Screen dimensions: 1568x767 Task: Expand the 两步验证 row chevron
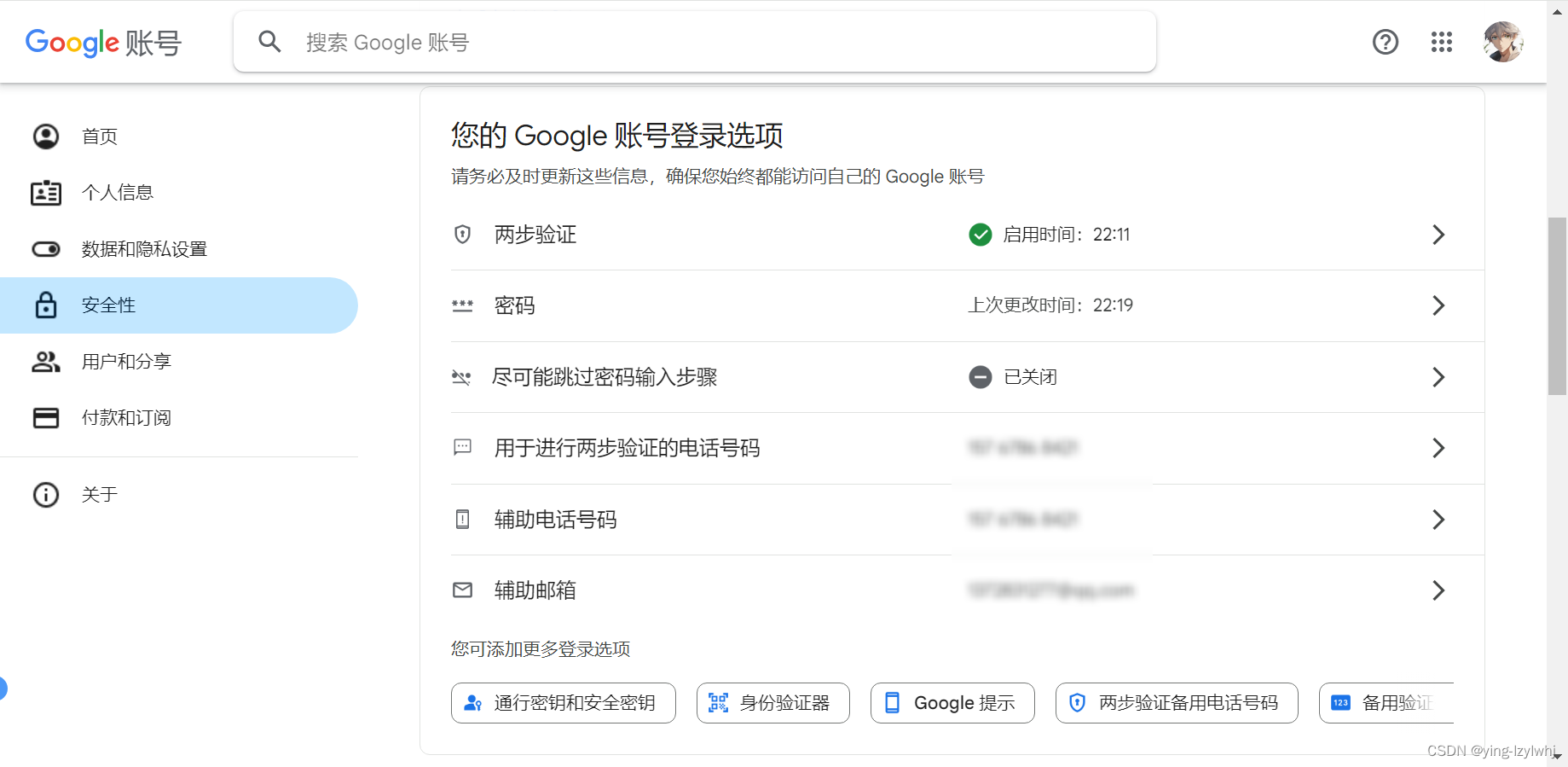point(1438,235)
